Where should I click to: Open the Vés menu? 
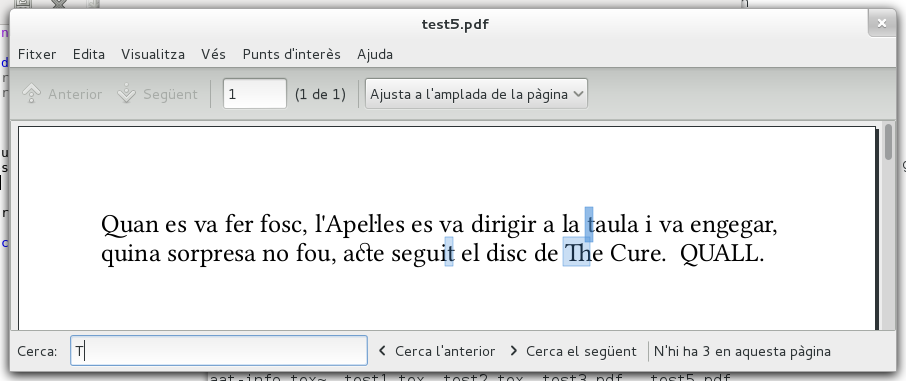213,54
